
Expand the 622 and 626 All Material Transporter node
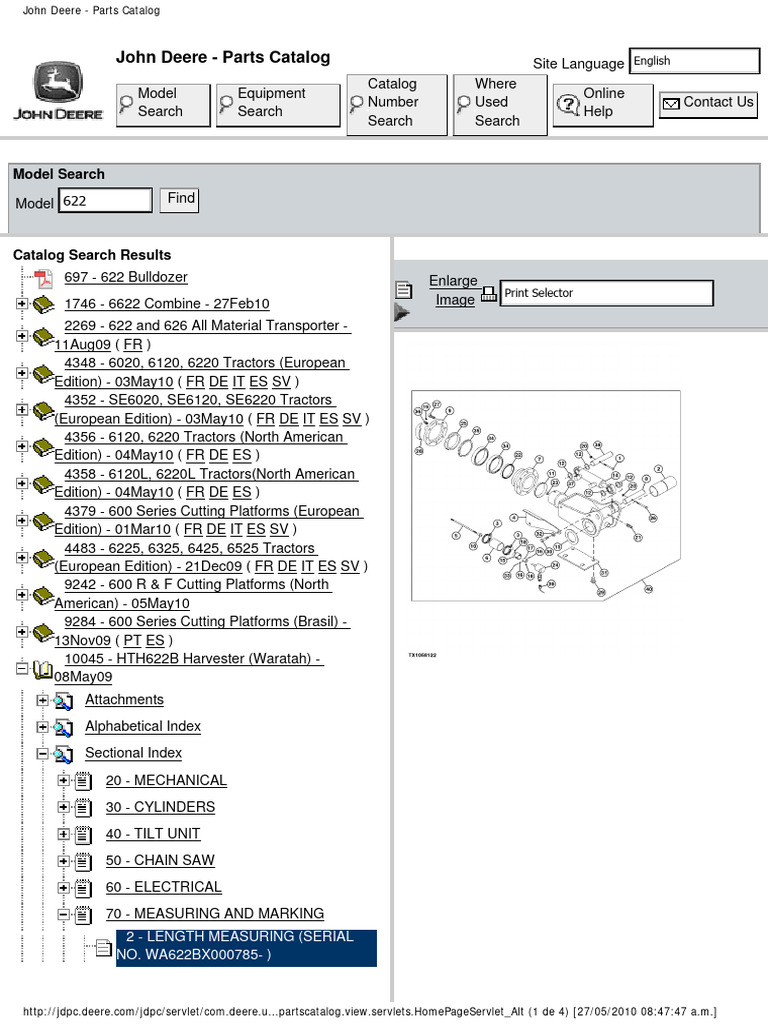pyautogui.click(x=22, y=336)
